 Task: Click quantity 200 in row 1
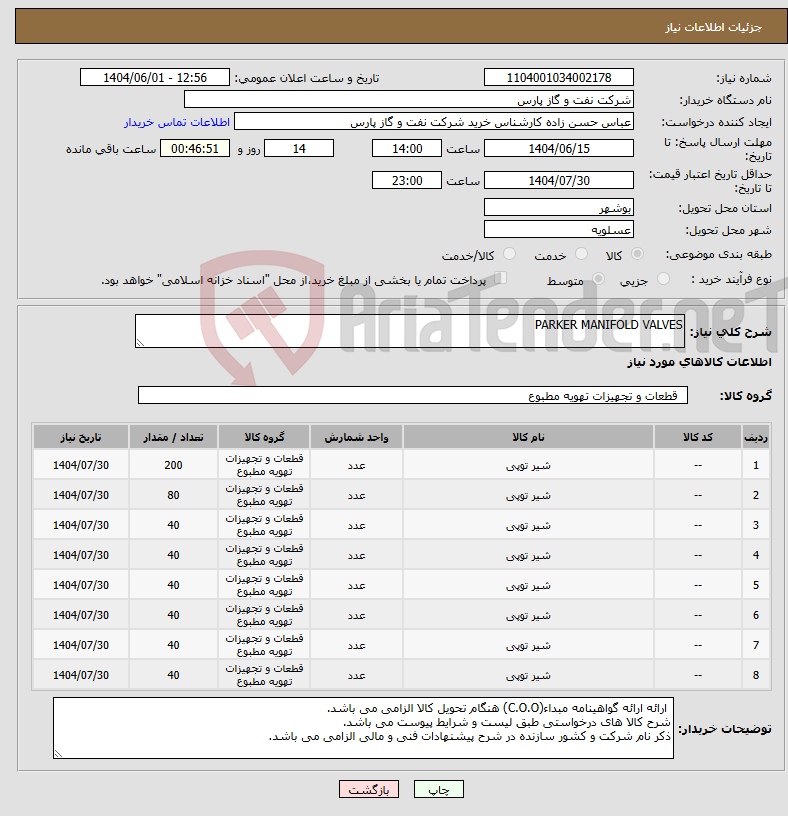pos(173,465)
